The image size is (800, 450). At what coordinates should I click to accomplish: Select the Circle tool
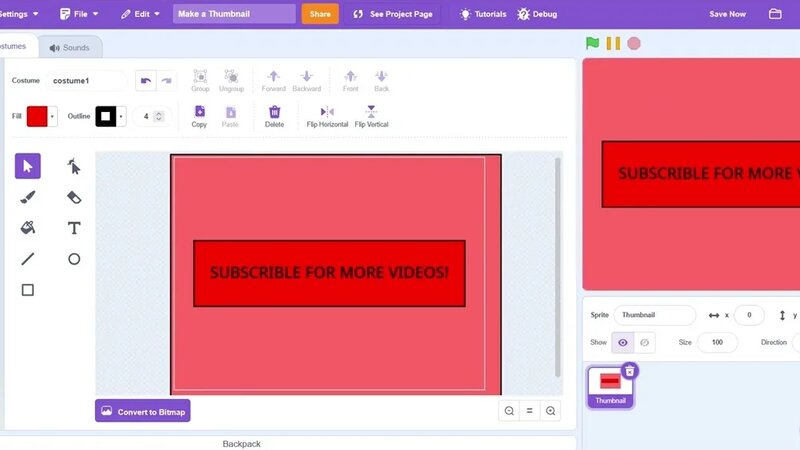(74, 259)
